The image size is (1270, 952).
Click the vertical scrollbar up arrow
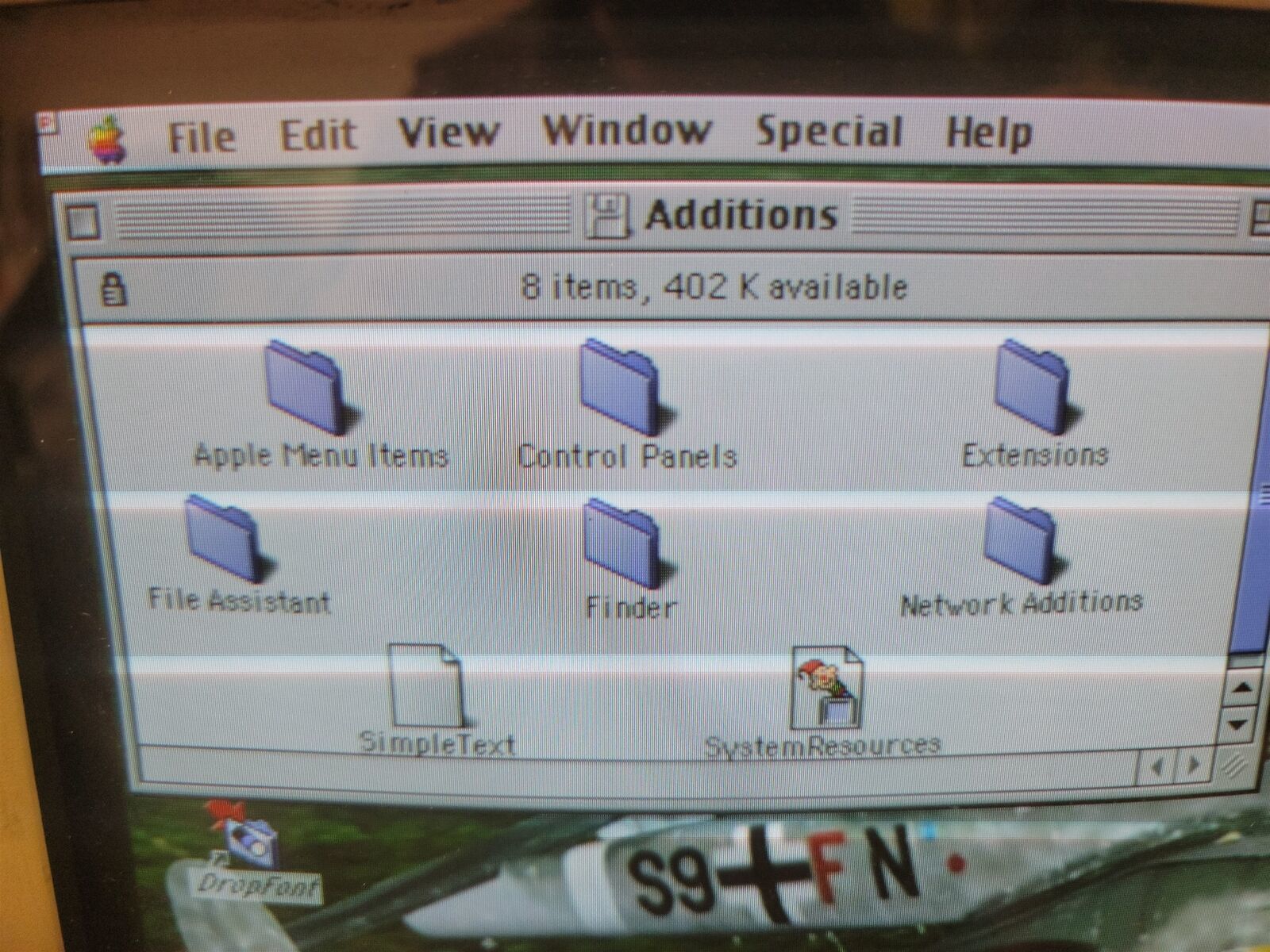(1243, 687)
